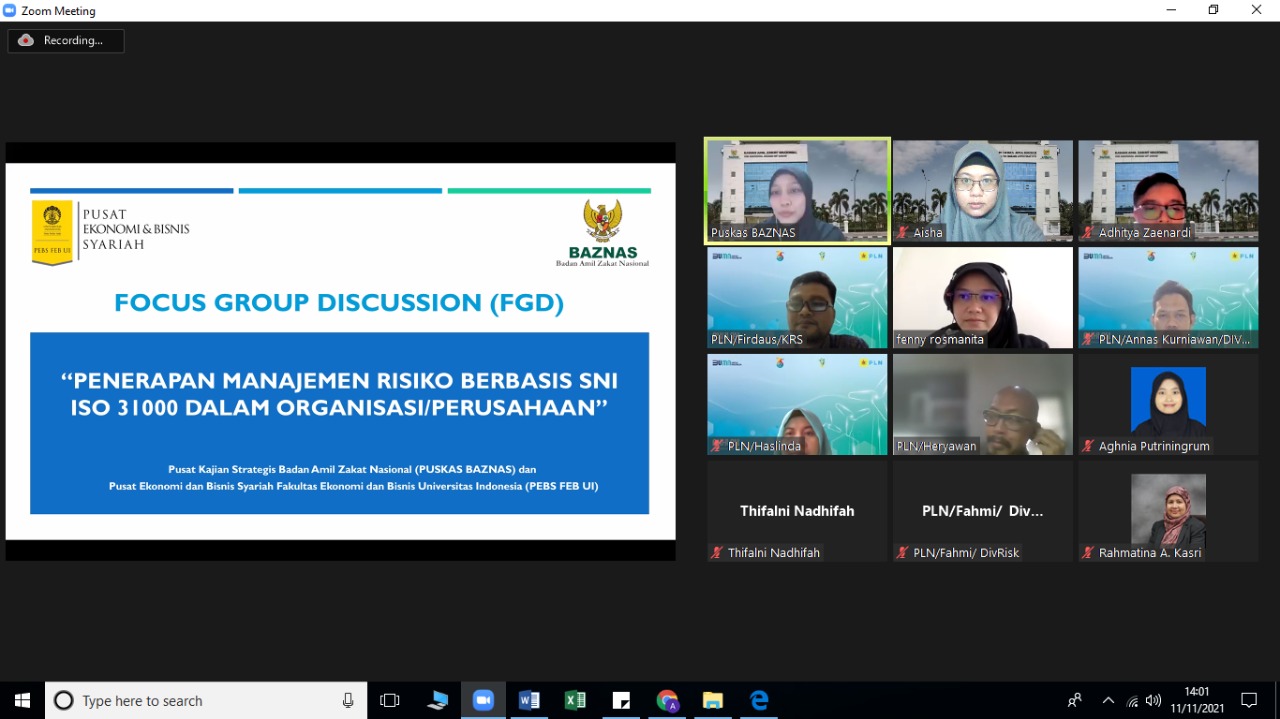
Task: Click the shared FGD presentation slide
Action: 340,351
